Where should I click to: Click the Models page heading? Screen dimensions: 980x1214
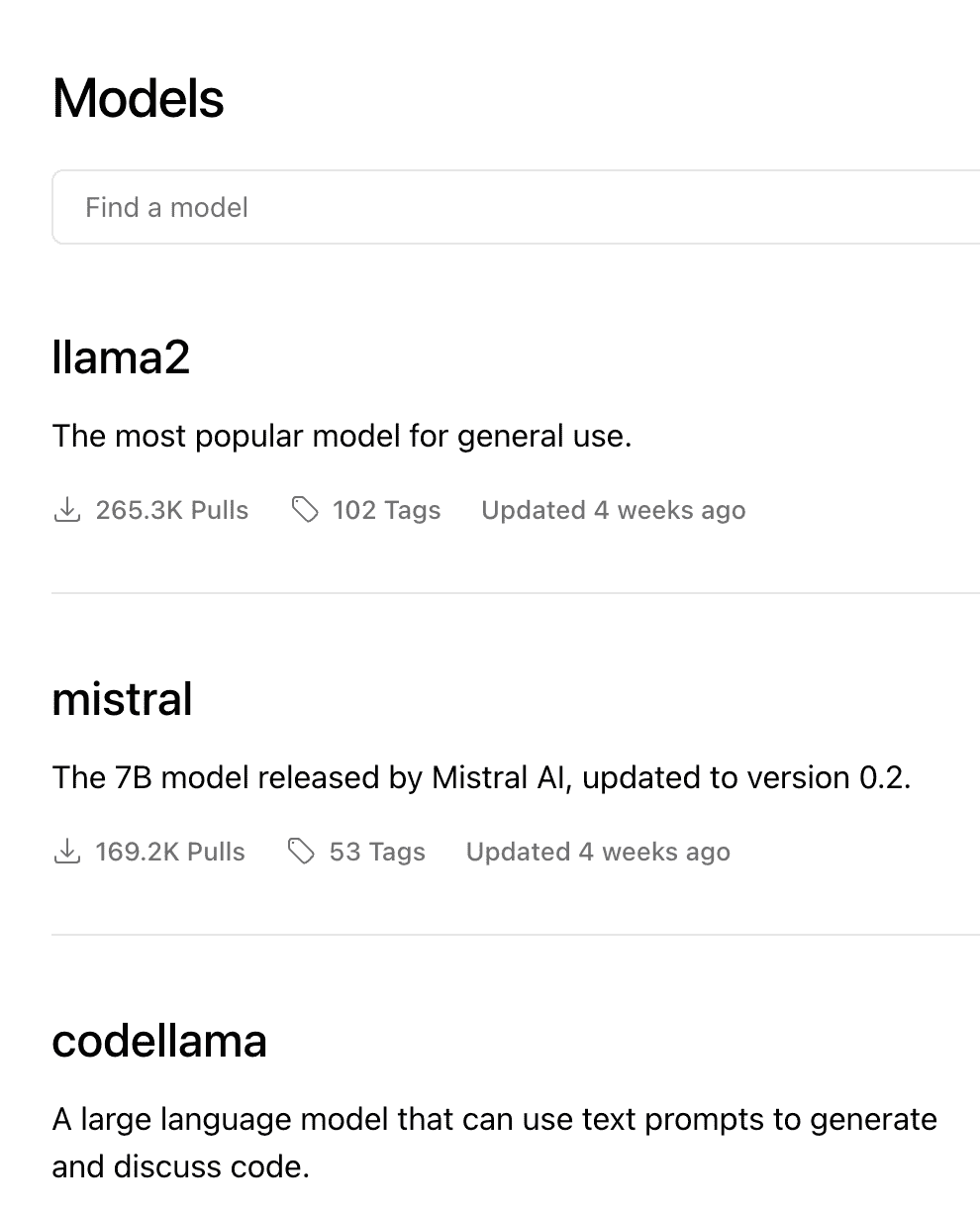pyautogui.click(x=139, y=99)
